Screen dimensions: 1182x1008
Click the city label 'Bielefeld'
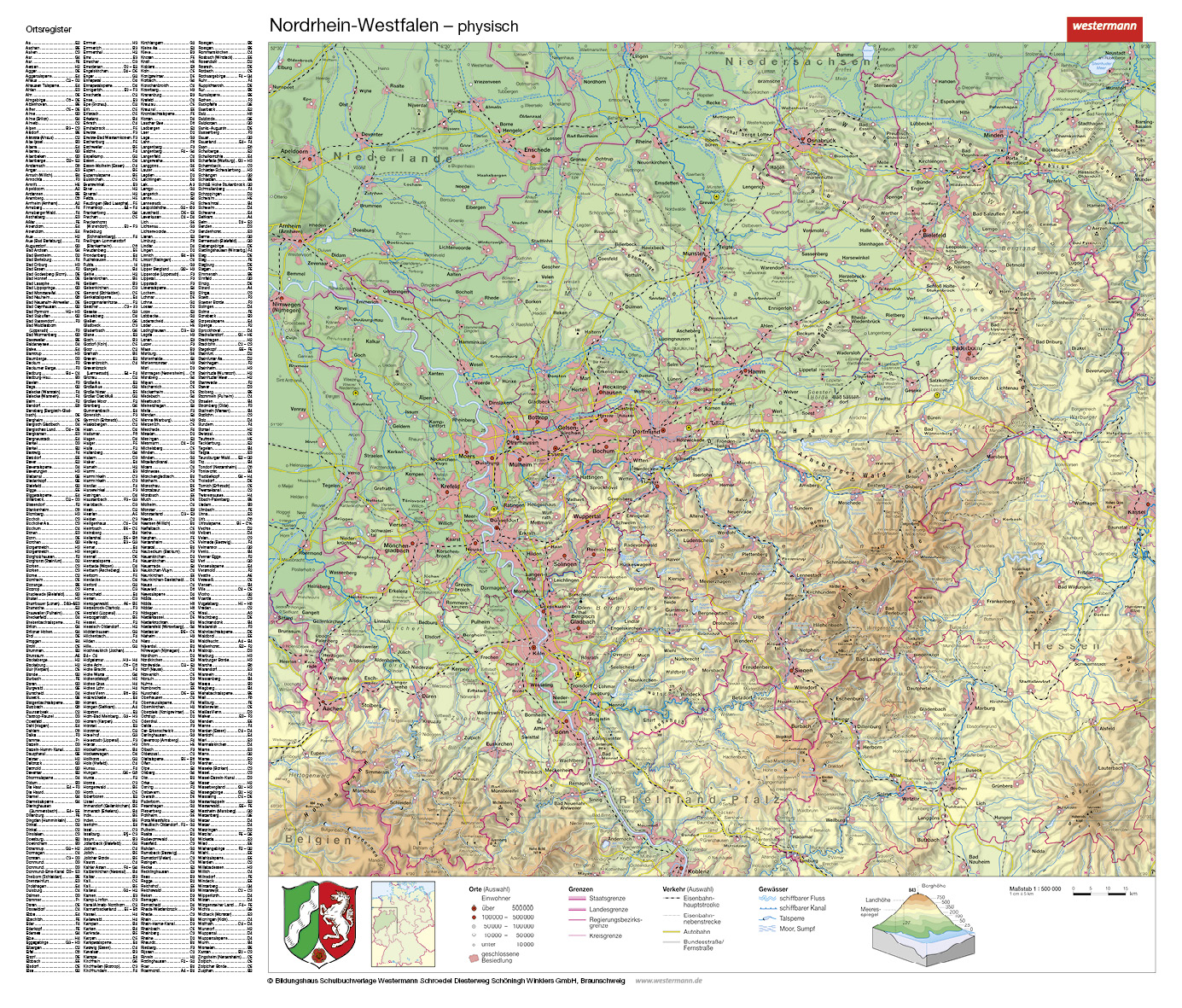click(x=935, y=235)
